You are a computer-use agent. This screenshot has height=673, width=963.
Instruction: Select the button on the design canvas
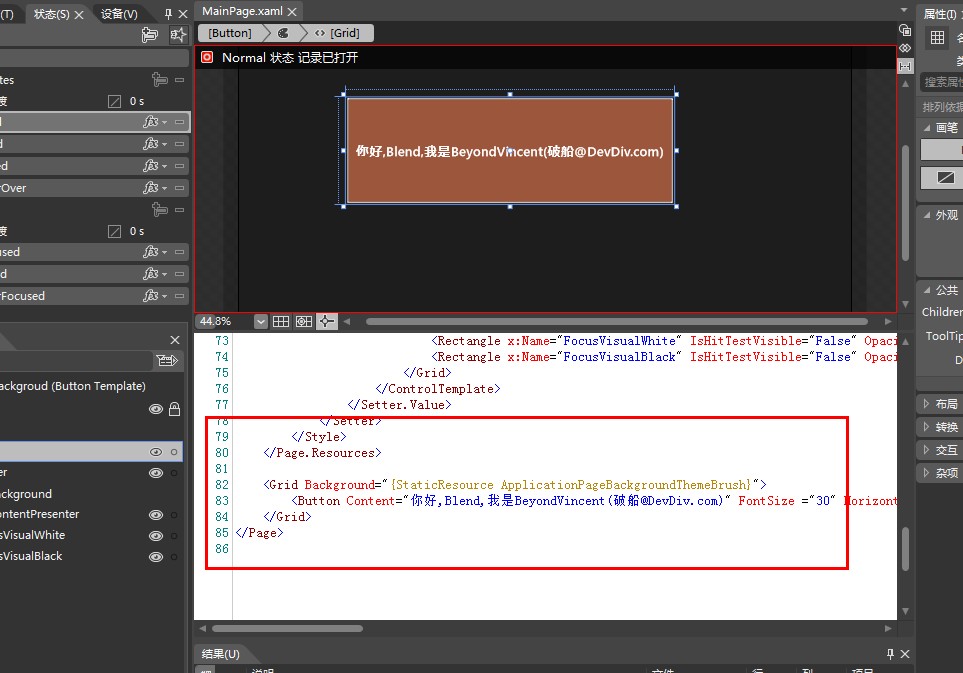[x=510, y=151]
